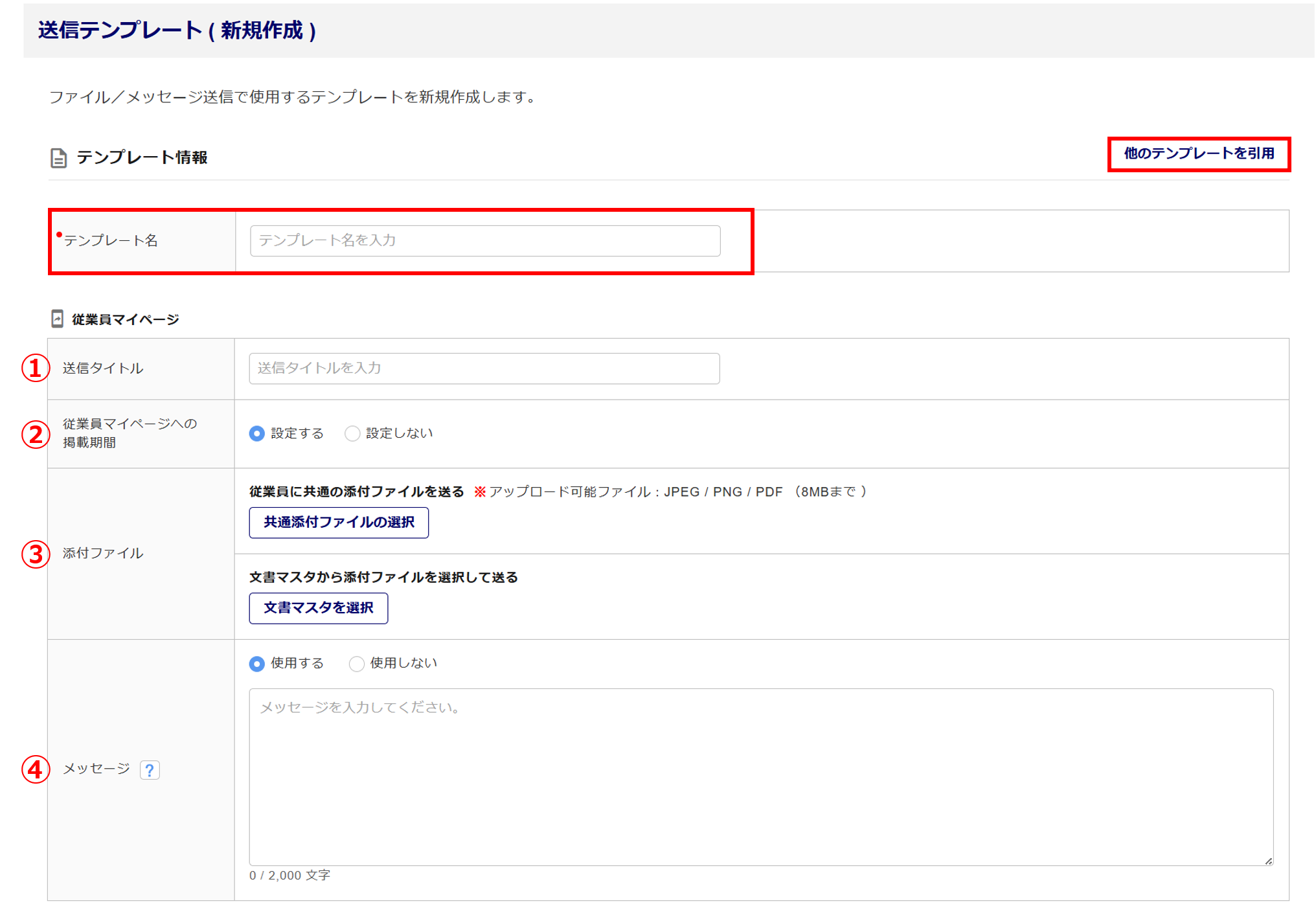Image resolution: width=1316 pixels, height=906 pixels.
Task: Click the red circled number 2 marker
Action: [x=36, y=434]
